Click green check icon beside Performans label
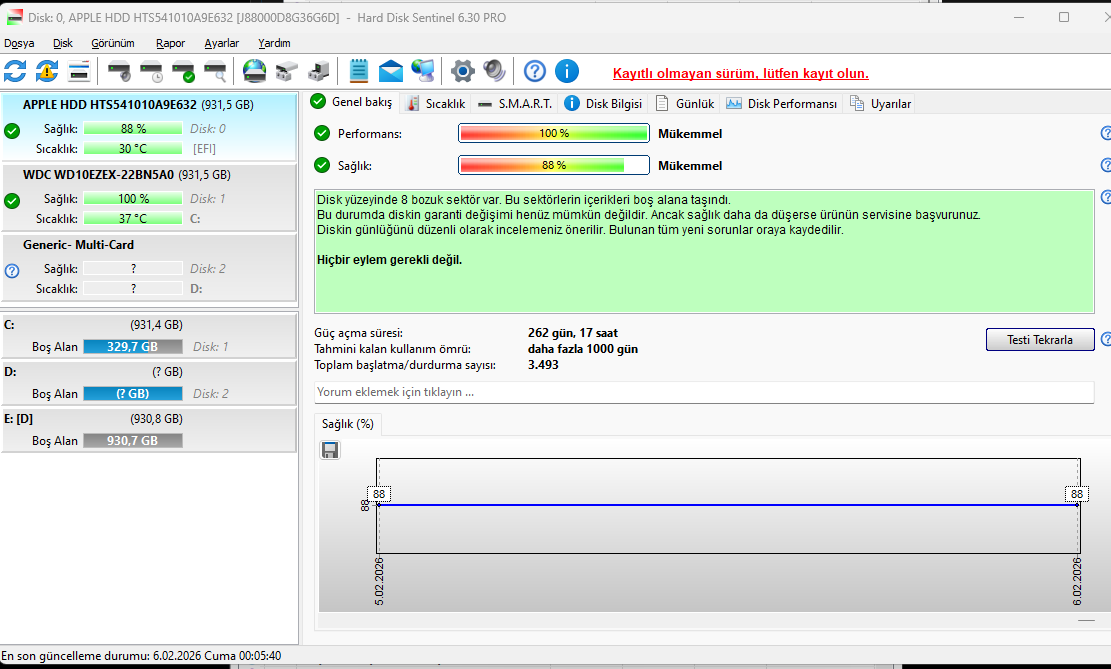 click(x=322, y=133)
